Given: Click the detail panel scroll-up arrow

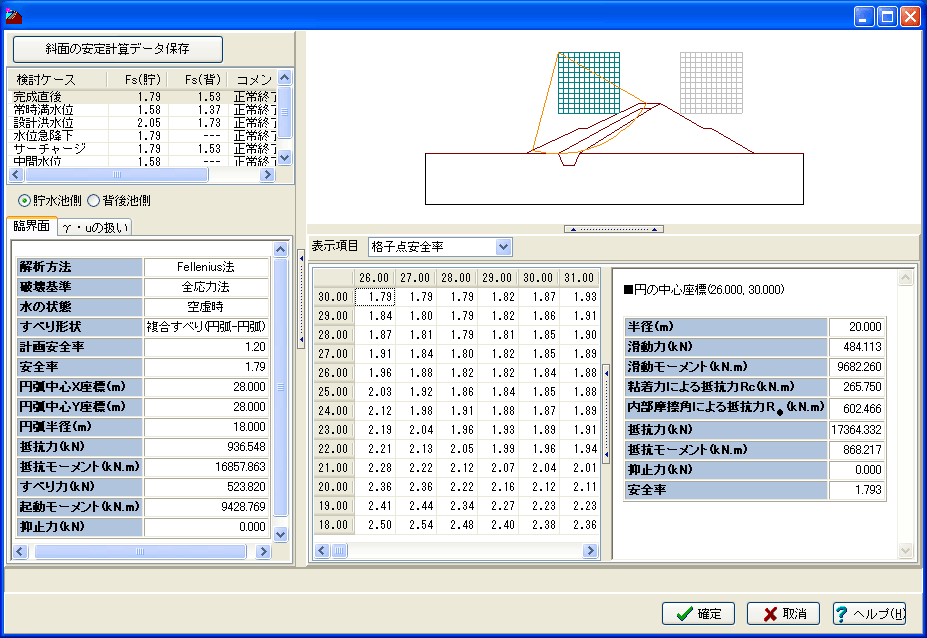Looking at the screenshot, I should 905,277.
